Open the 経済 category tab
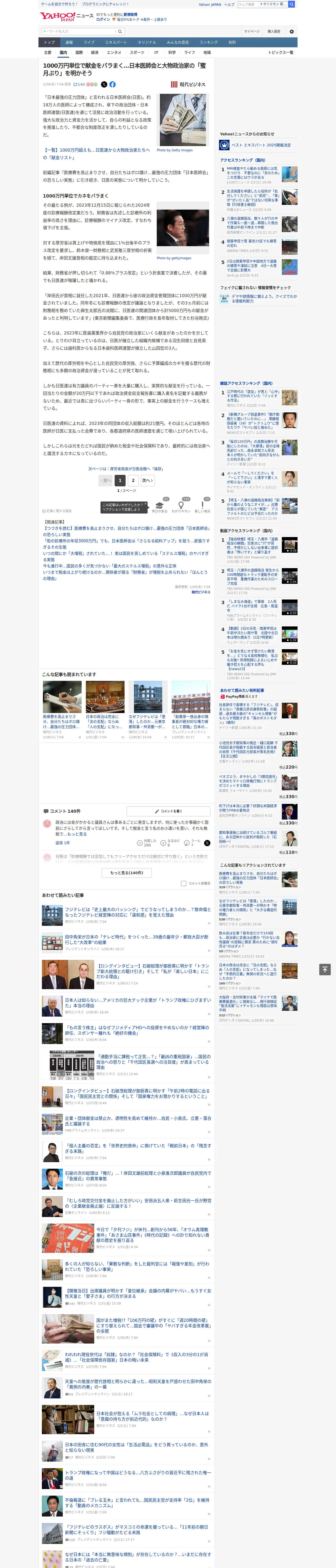The image size is (336, 1568). tap(94, 52)
